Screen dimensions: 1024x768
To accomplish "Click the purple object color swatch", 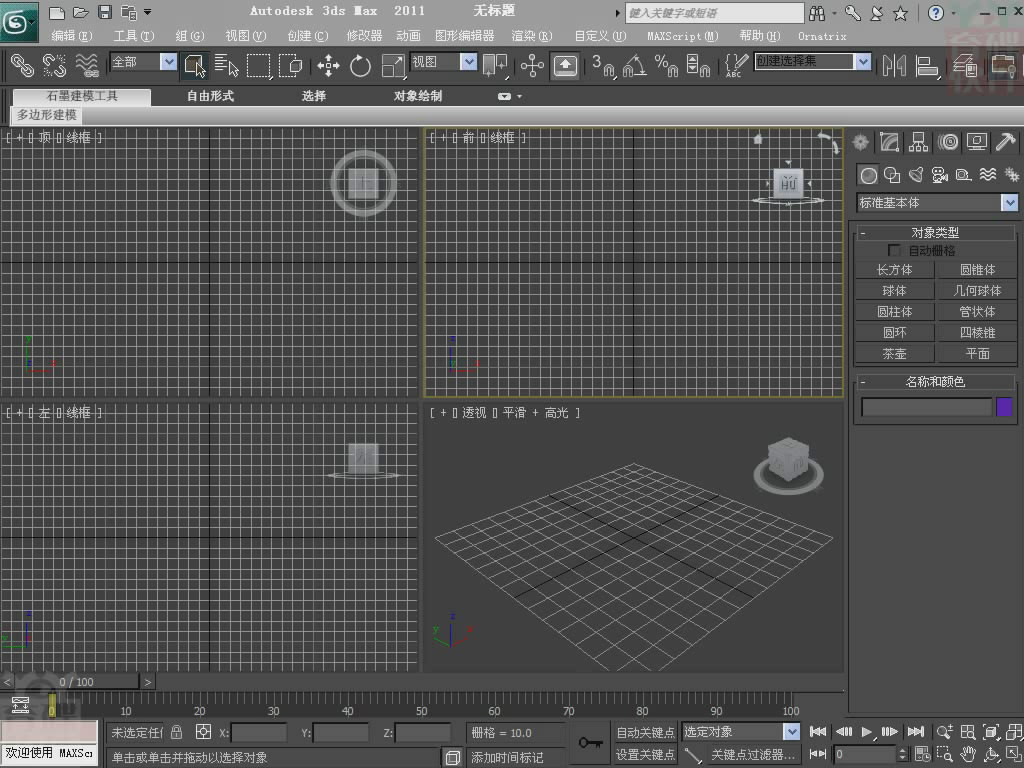I will [x=1004, y=407].
